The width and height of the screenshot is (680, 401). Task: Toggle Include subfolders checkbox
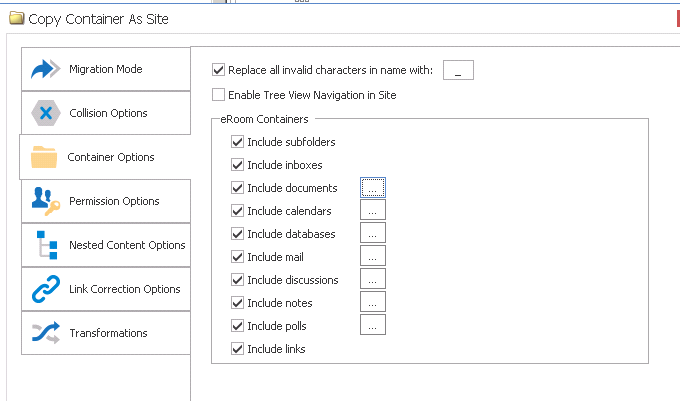point(237,142)
